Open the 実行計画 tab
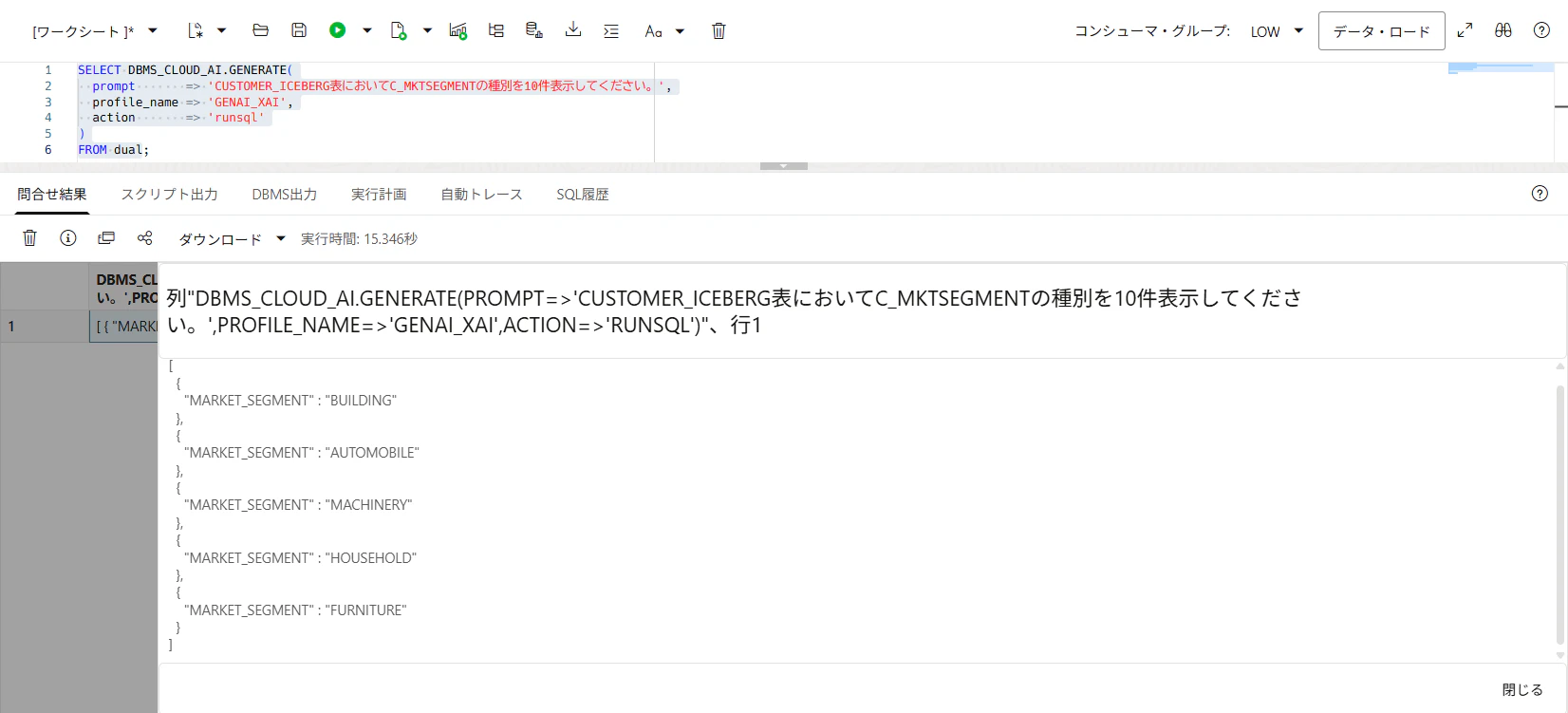1568x713 pixels. click(x=379, y=194)
